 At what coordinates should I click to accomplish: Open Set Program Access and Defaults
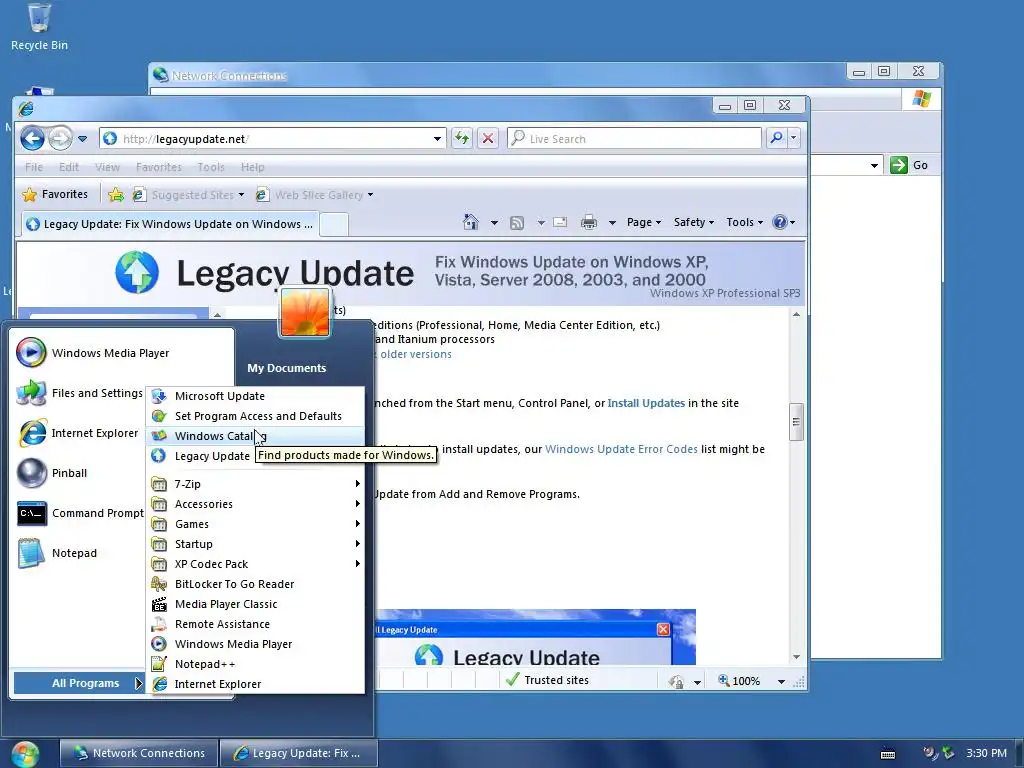click(x=255, y=416)
